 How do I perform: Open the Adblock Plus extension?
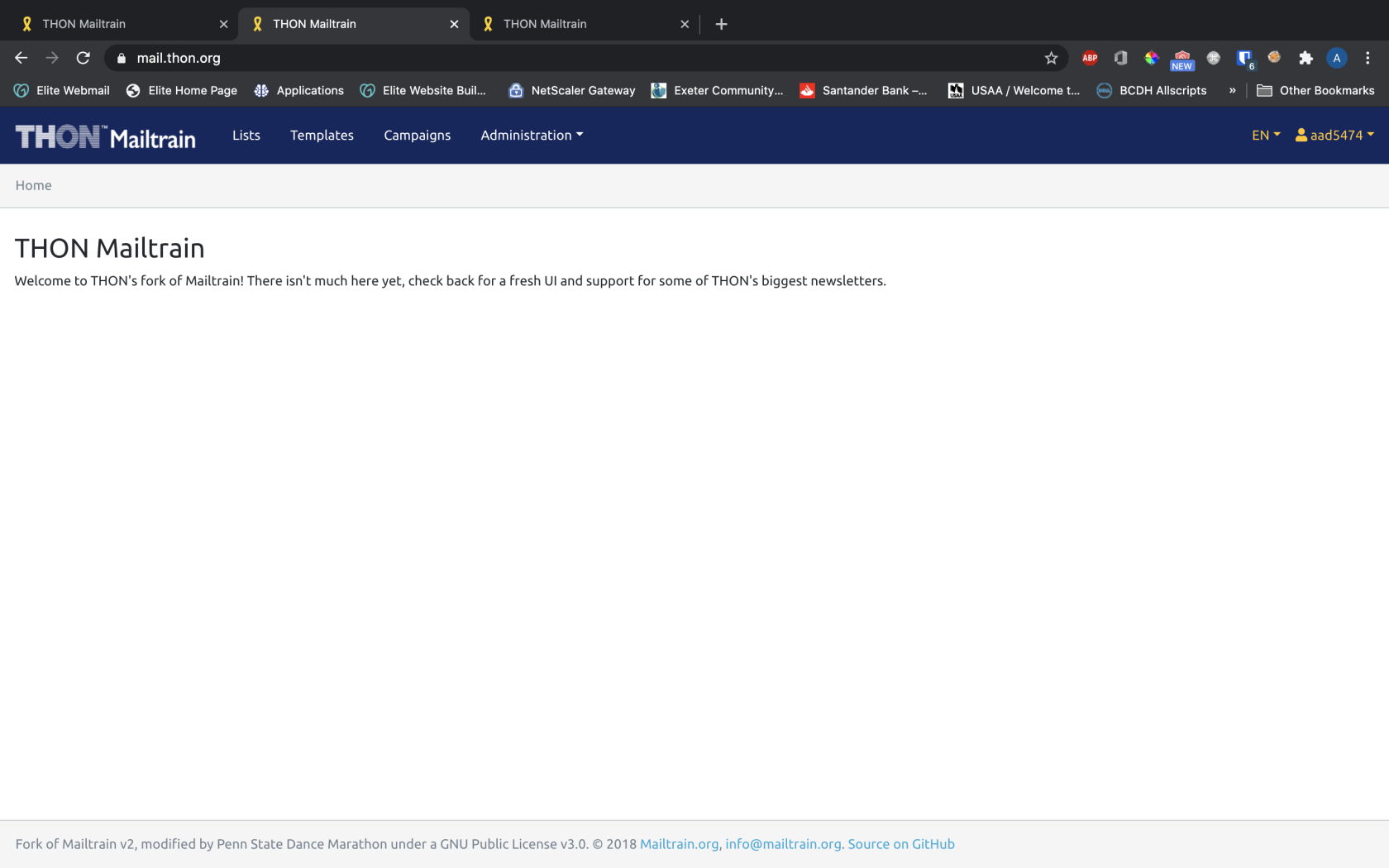click(x=1090, y=58)
